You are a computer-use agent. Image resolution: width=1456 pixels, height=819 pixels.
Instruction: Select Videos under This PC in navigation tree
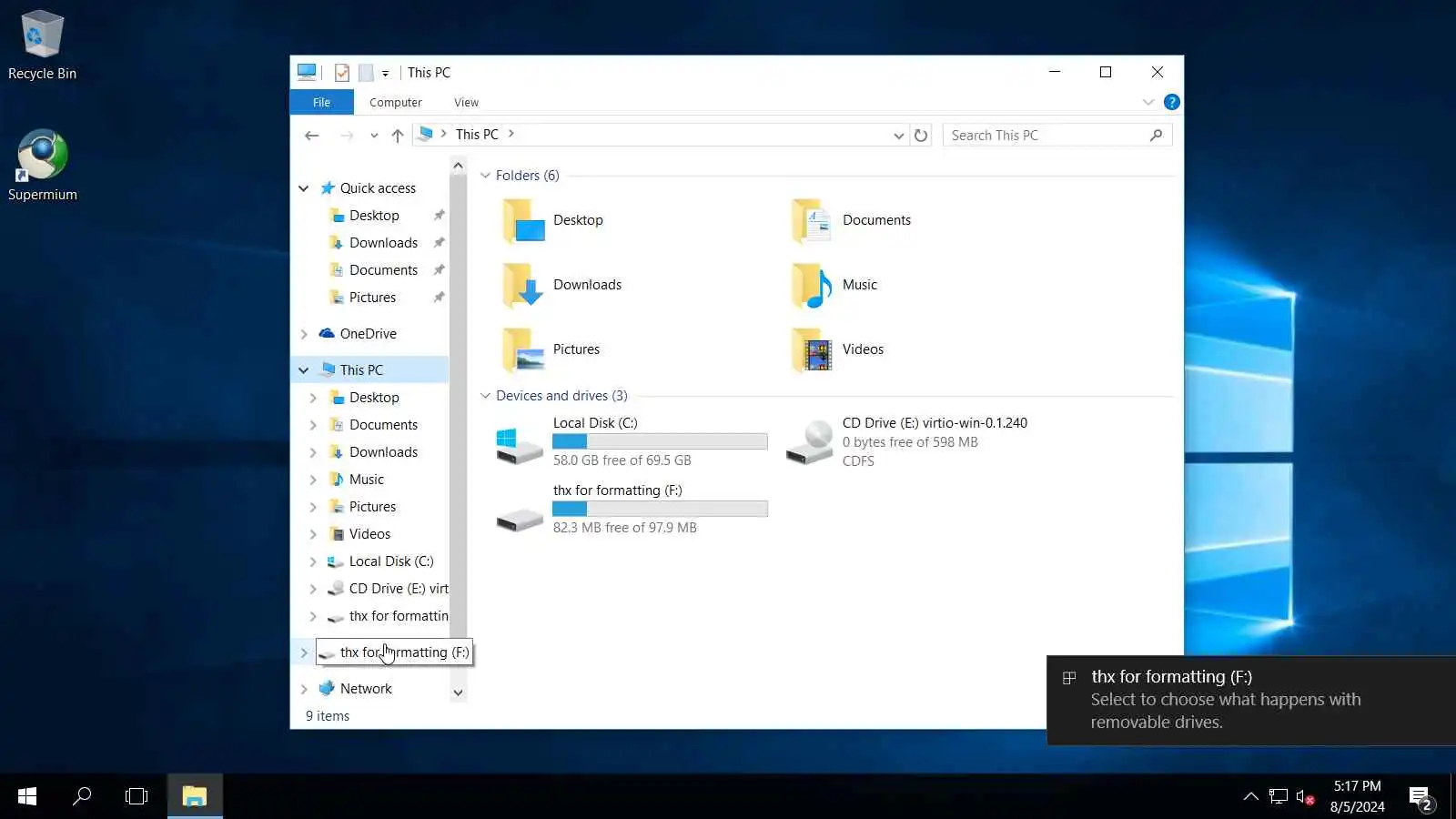click(369, 534)
